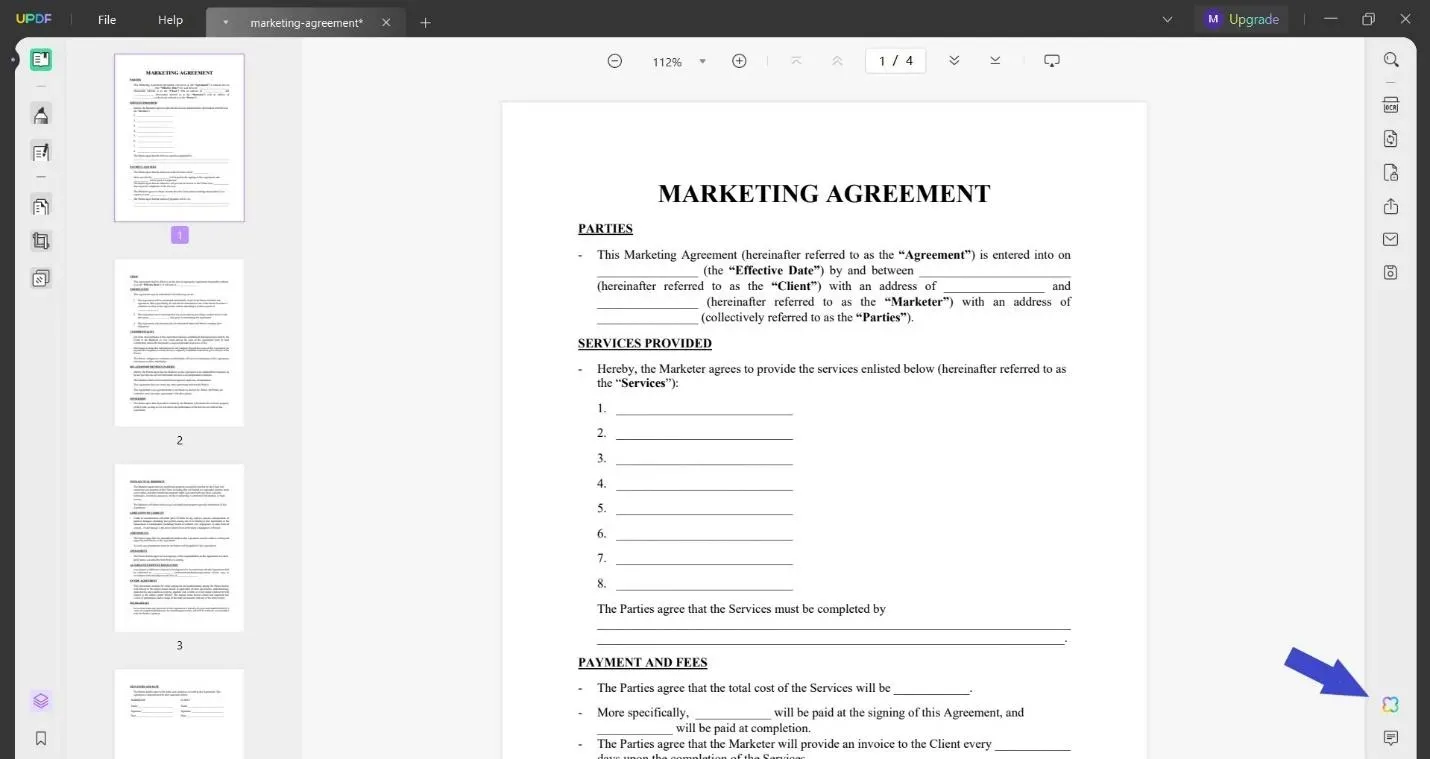This screenshot has width=1430, height=759.
Task: Open the comments panel icon
Action: [x=1391, y=738]
